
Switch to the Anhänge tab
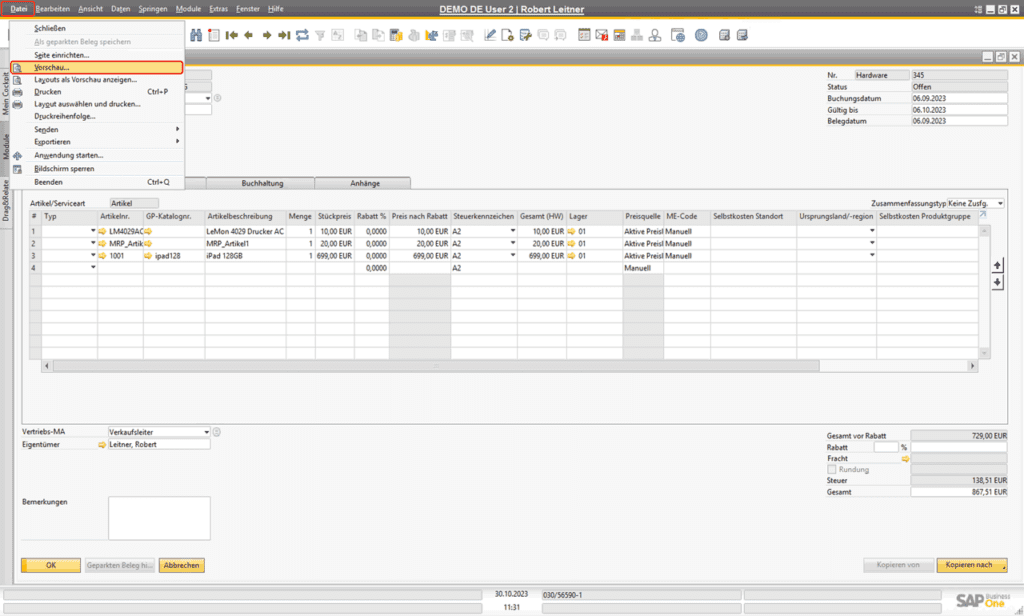pyautogui.click(x=363, y=183)
